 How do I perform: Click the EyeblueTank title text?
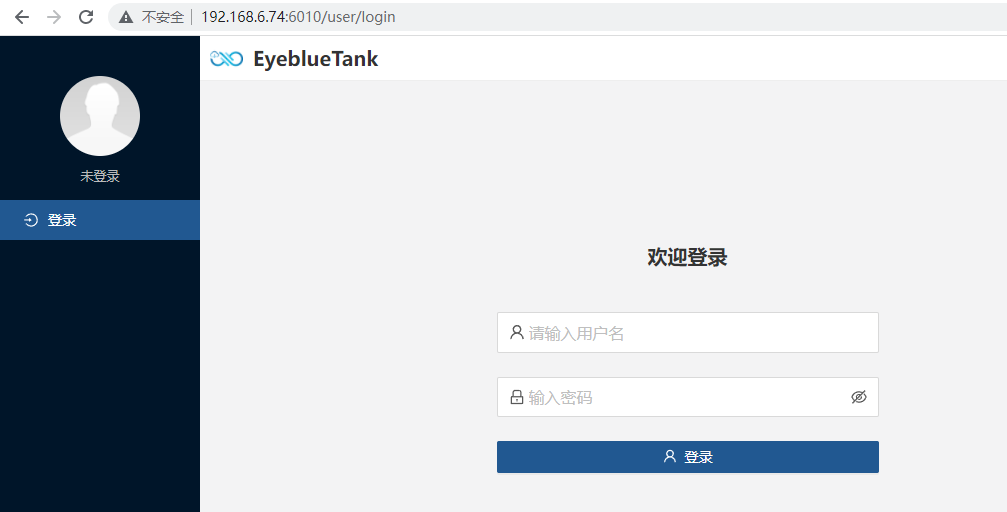click(315, 59)
